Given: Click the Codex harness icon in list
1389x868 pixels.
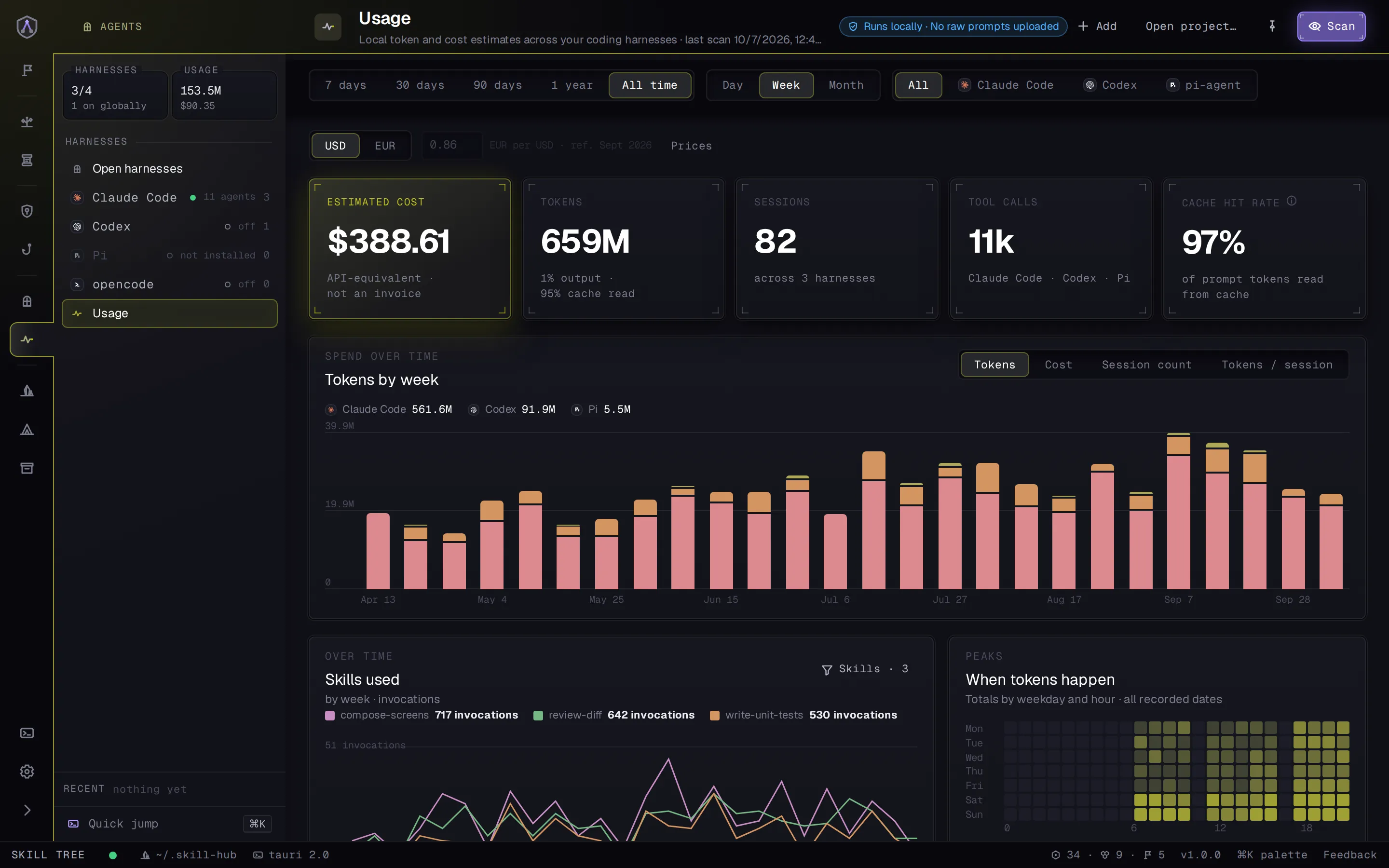Looking at the screenshot, I should point(77,227).
